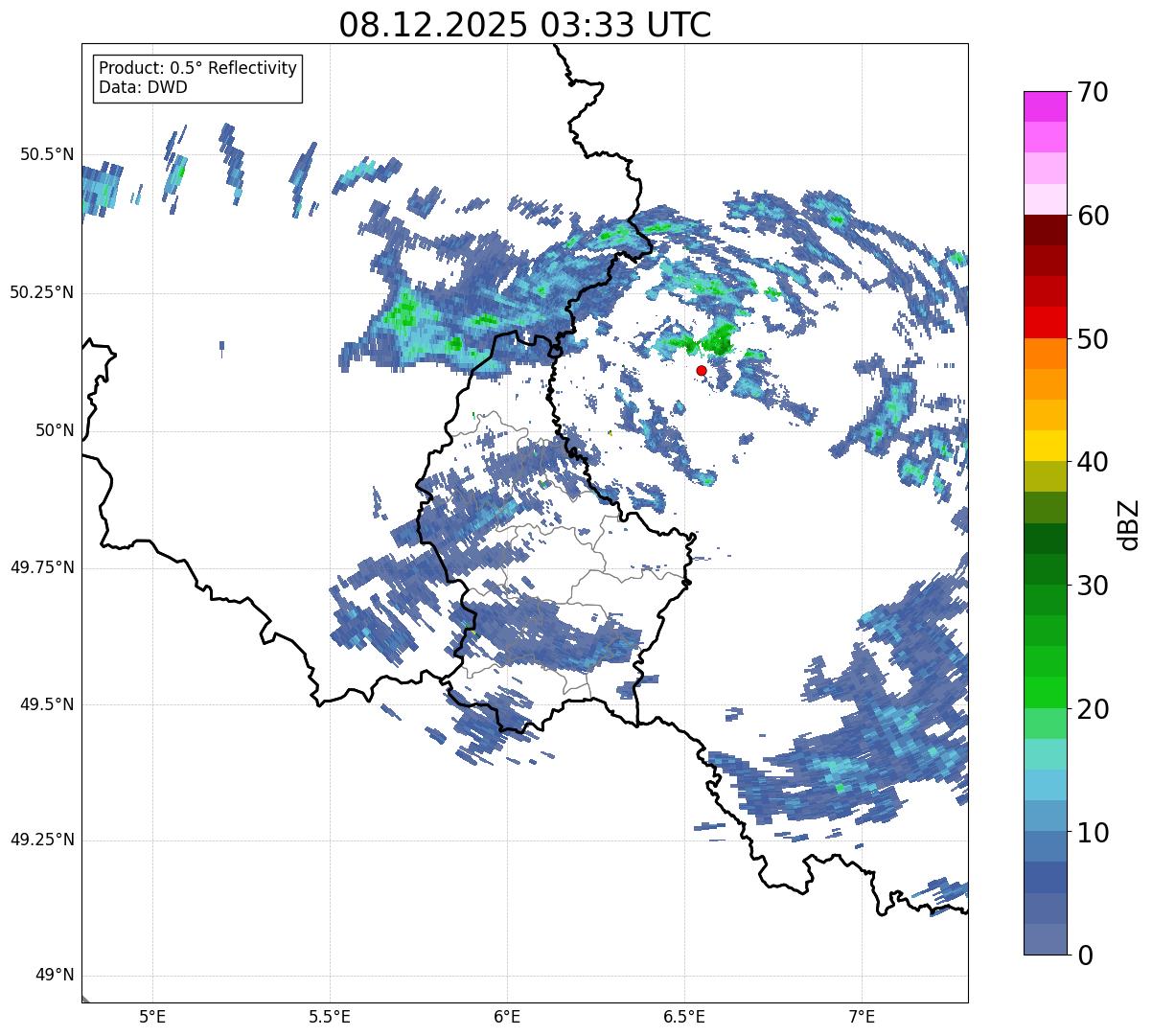The width and height of the screenshot is (1152, 1036).
Task: Click the 10 tick on the colorbar
Action: [1093, 832]
